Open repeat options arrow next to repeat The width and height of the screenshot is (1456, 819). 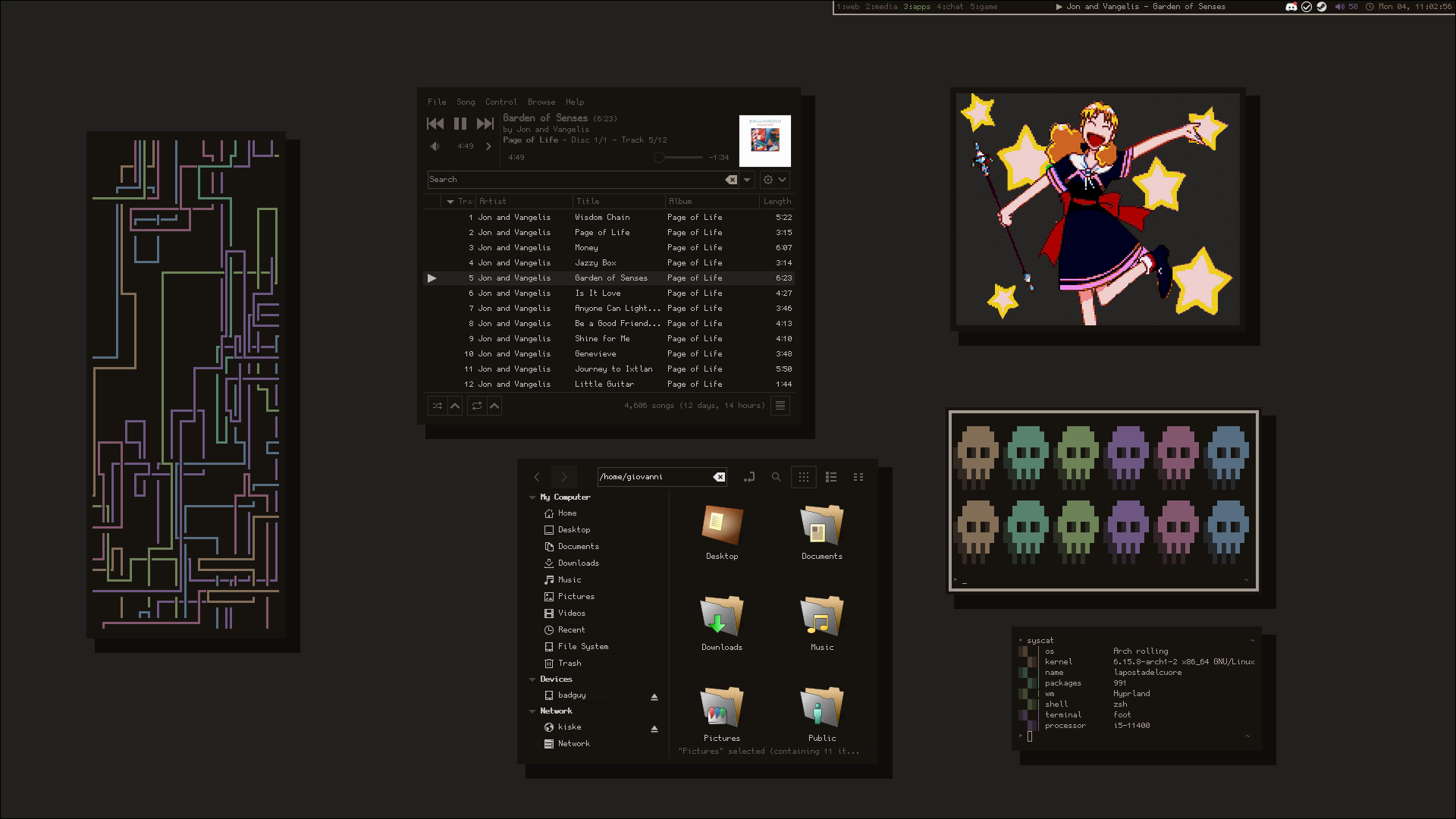click(x=494, y=406)
